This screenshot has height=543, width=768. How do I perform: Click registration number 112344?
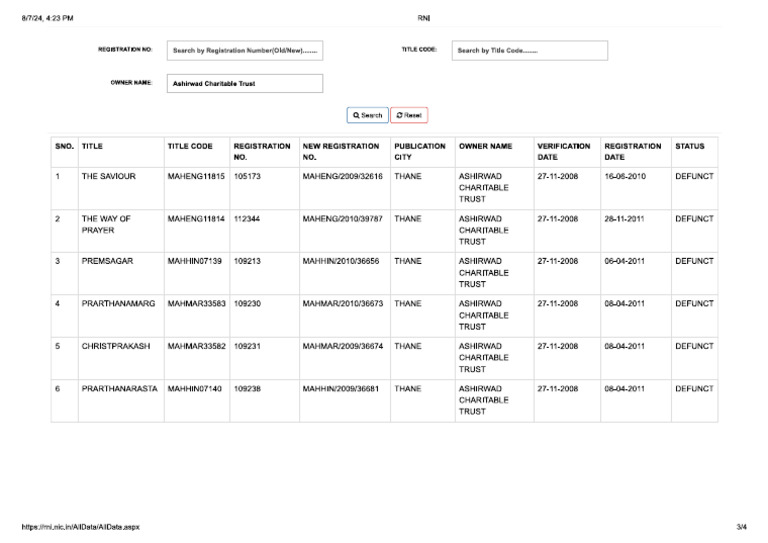[x=247, y=219]
